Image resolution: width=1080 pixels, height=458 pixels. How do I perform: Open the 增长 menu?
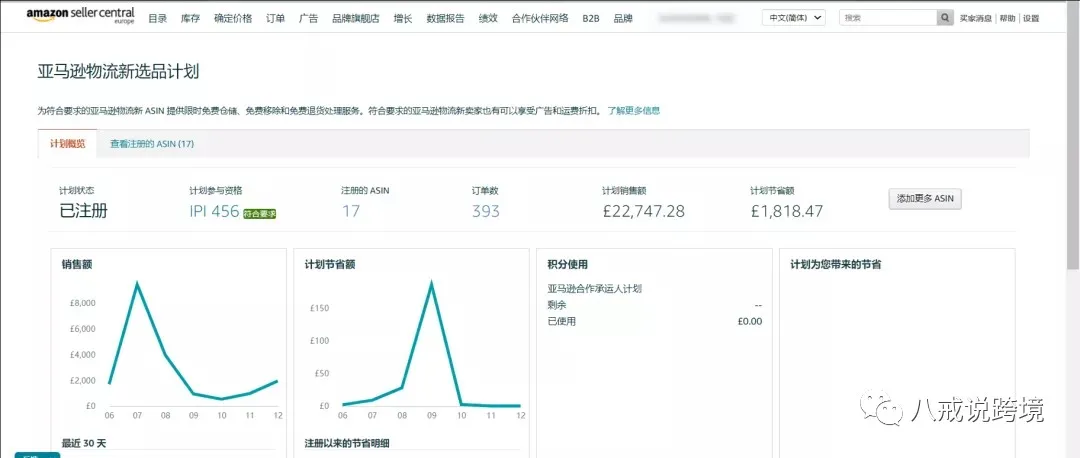click(x=403, y=19)
